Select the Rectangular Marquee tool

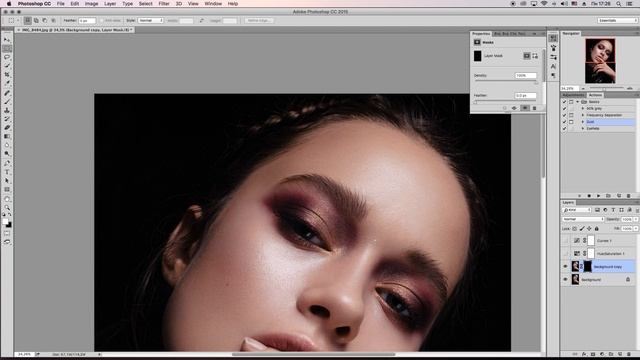[7, 49]
